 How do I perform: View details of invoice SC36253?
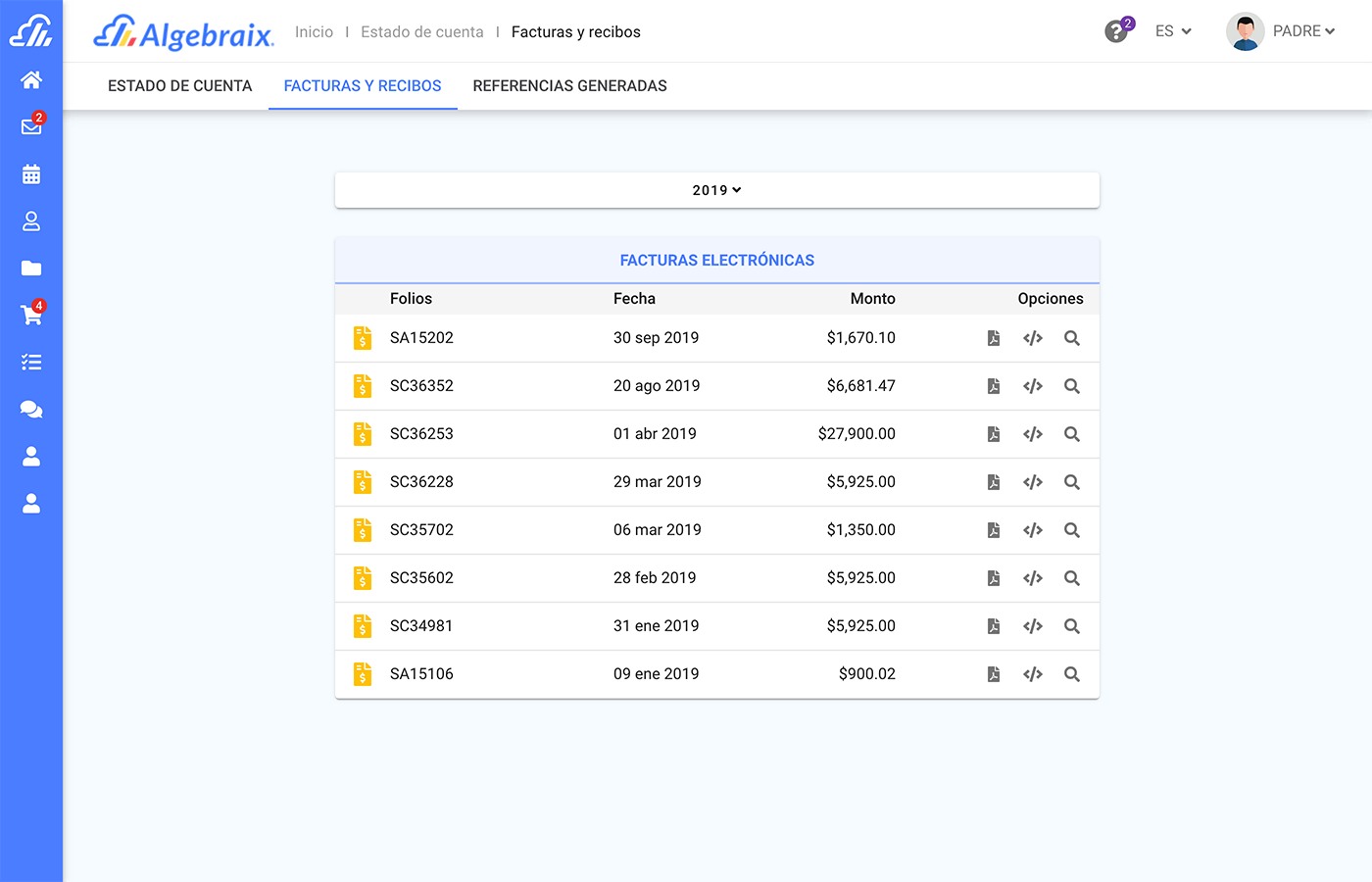[x=1072, y=434]
